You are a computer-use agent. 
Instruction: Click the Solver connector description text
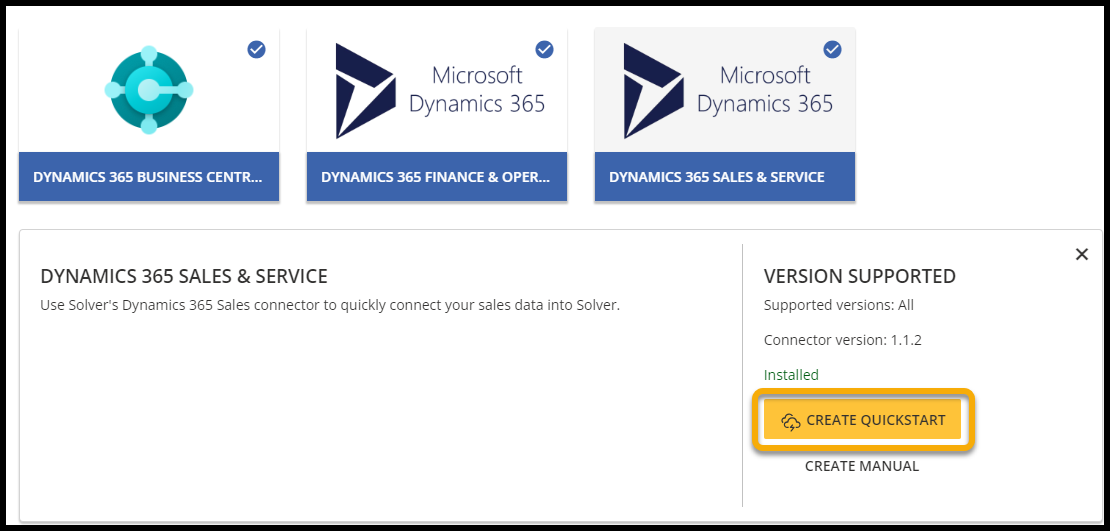(329, 305)
